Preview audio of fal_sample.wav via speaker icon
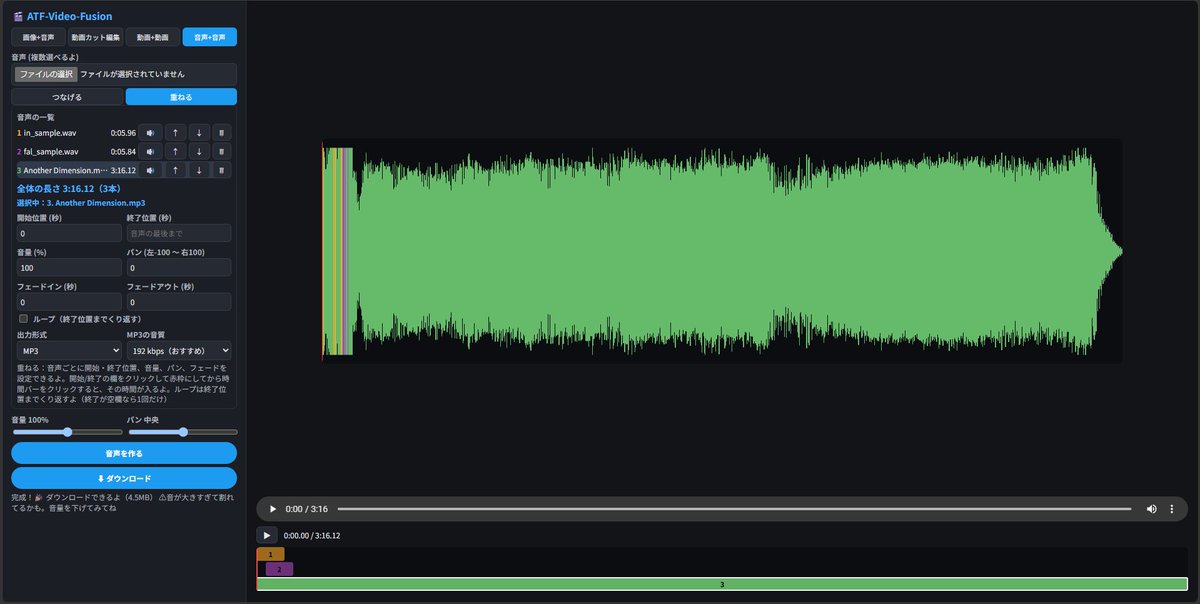Image resolution: width=1200 pixels, height=604 pixels. (x=150, y=151)
